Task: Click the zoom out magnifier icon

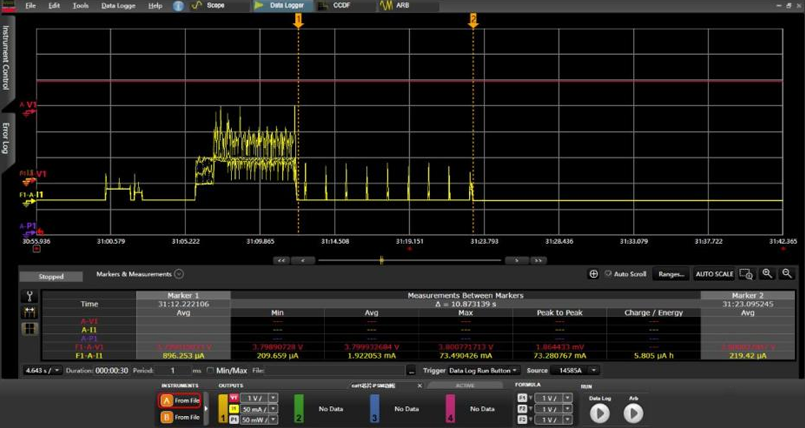Action: 787,274
